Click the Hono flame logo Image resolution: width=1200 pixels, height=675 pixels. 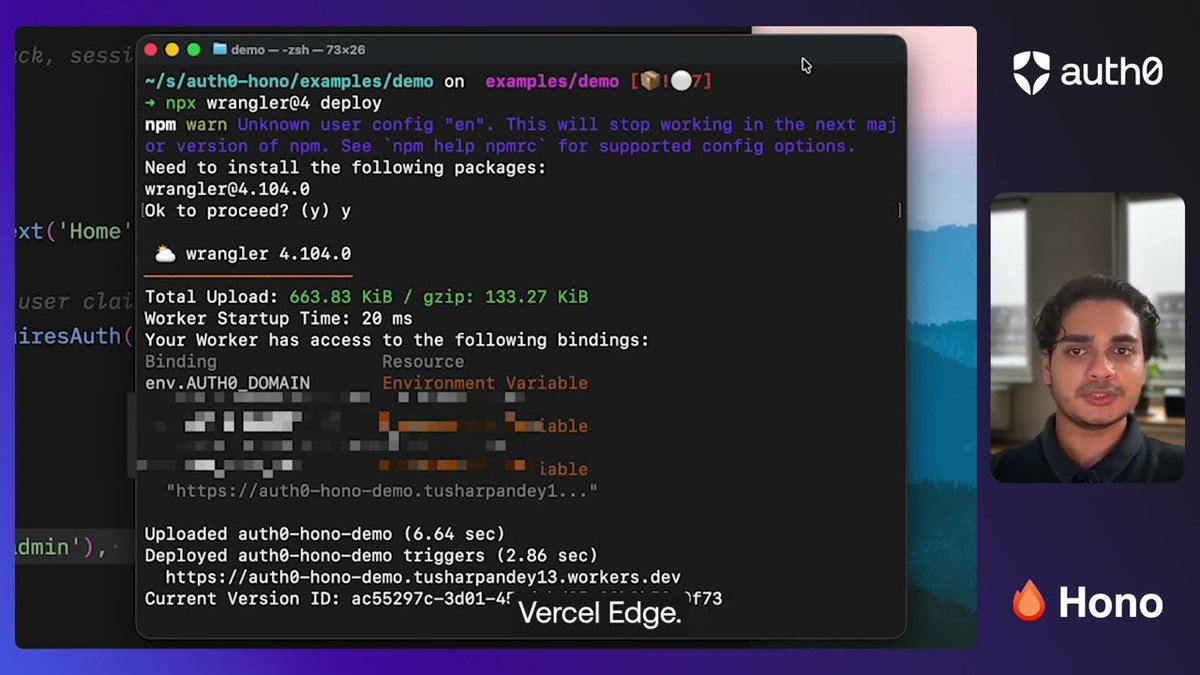pyautogui.click(x=1028, y=601)
